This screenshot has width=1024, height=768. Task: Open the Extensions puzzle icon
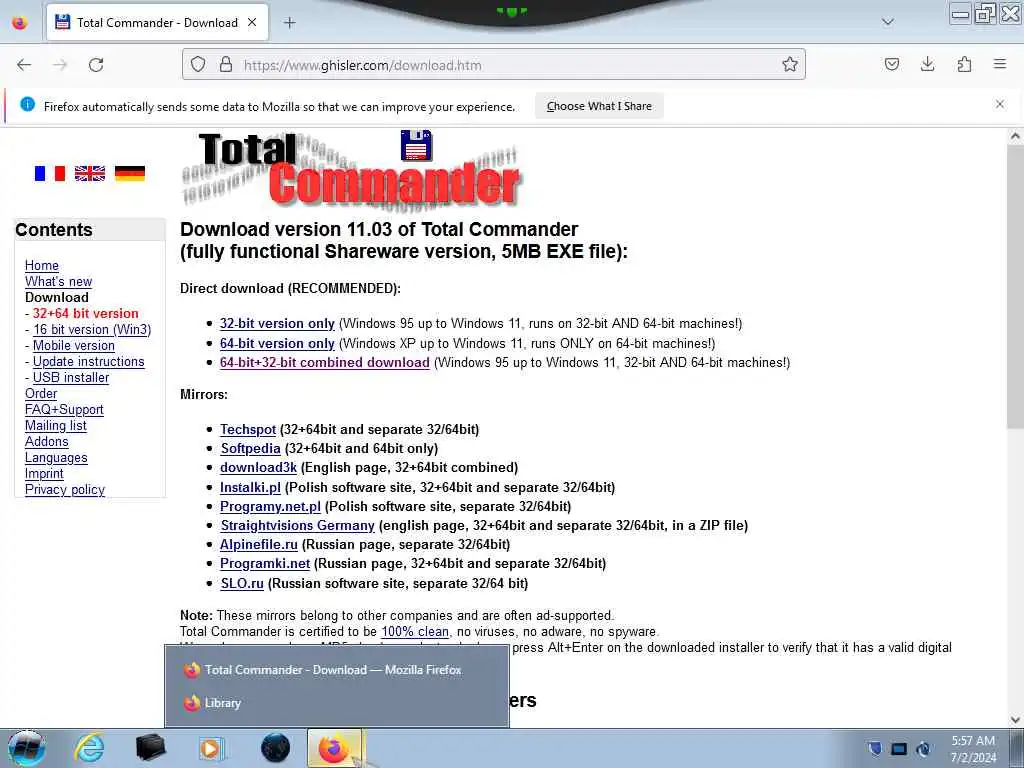[x=964, y=64]
